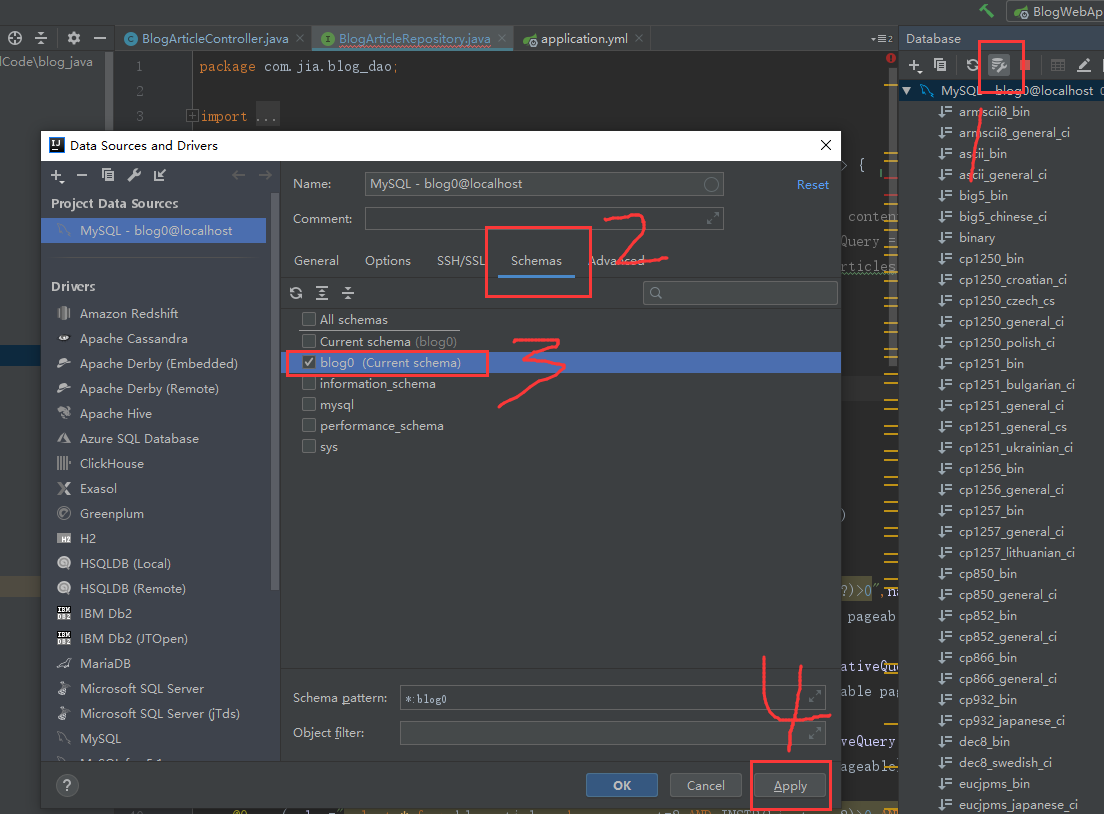Switch to the Options tab
This screenshot has height=814, width=1104.
point(387,261)
